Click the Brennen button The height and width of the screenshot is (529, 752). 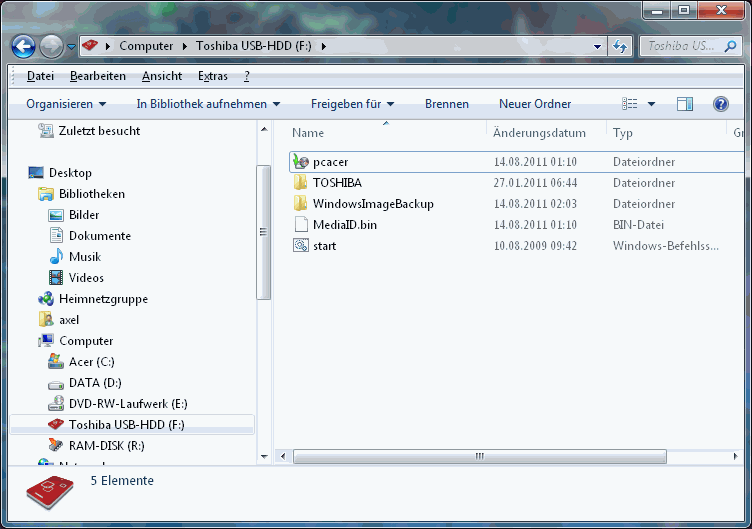447,104
